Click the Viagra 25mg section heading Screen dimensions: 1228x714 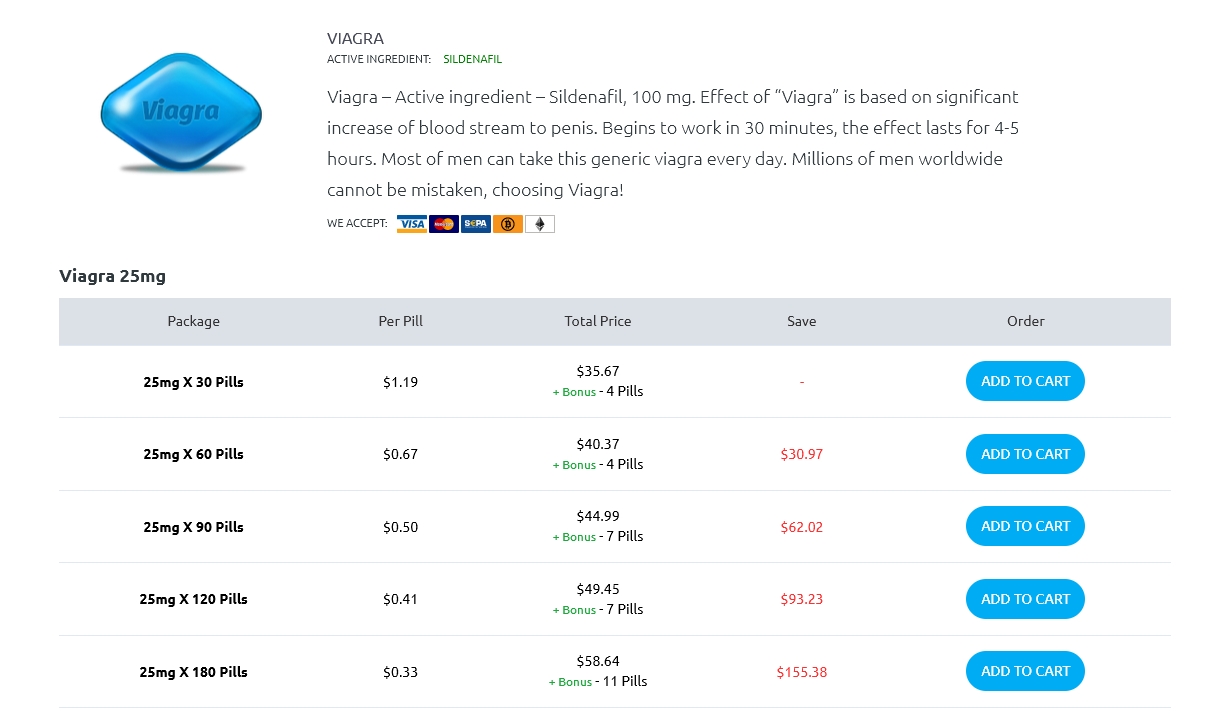(x=112, y=276)
